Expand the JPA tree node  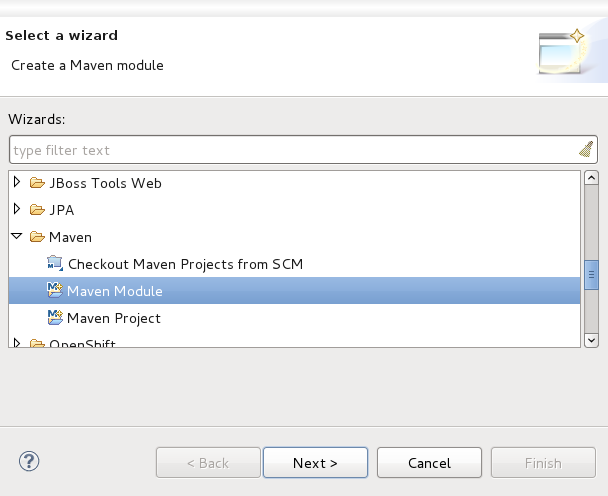tap(17, 210)
